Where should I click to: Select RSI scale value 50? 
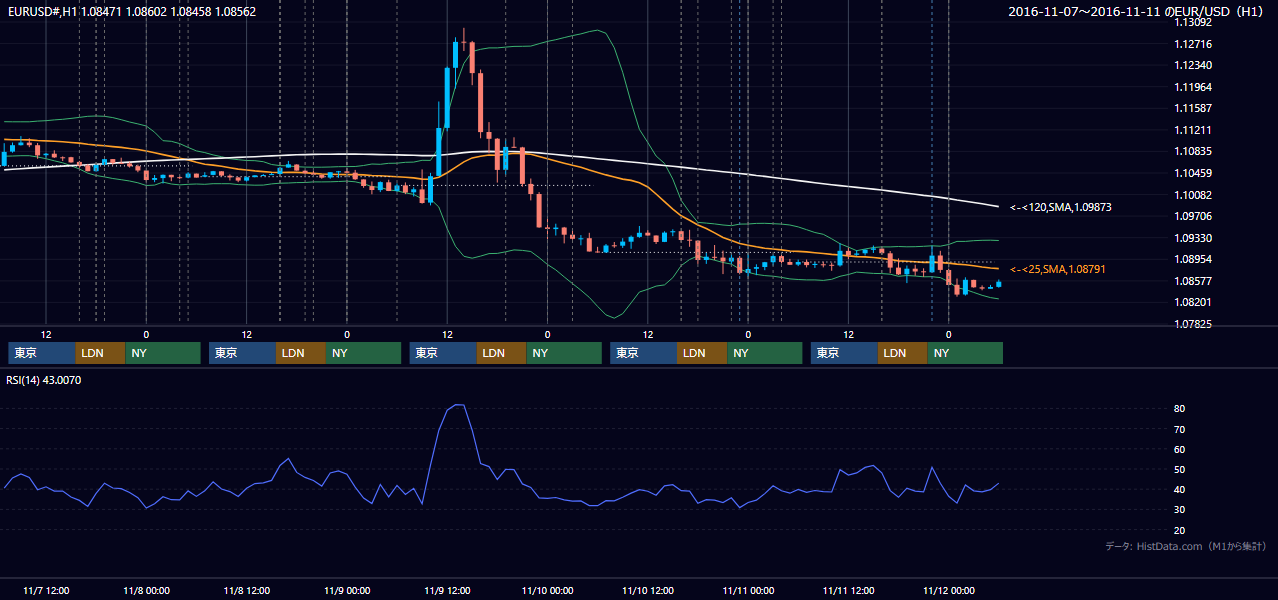(x=1180, y=470)
